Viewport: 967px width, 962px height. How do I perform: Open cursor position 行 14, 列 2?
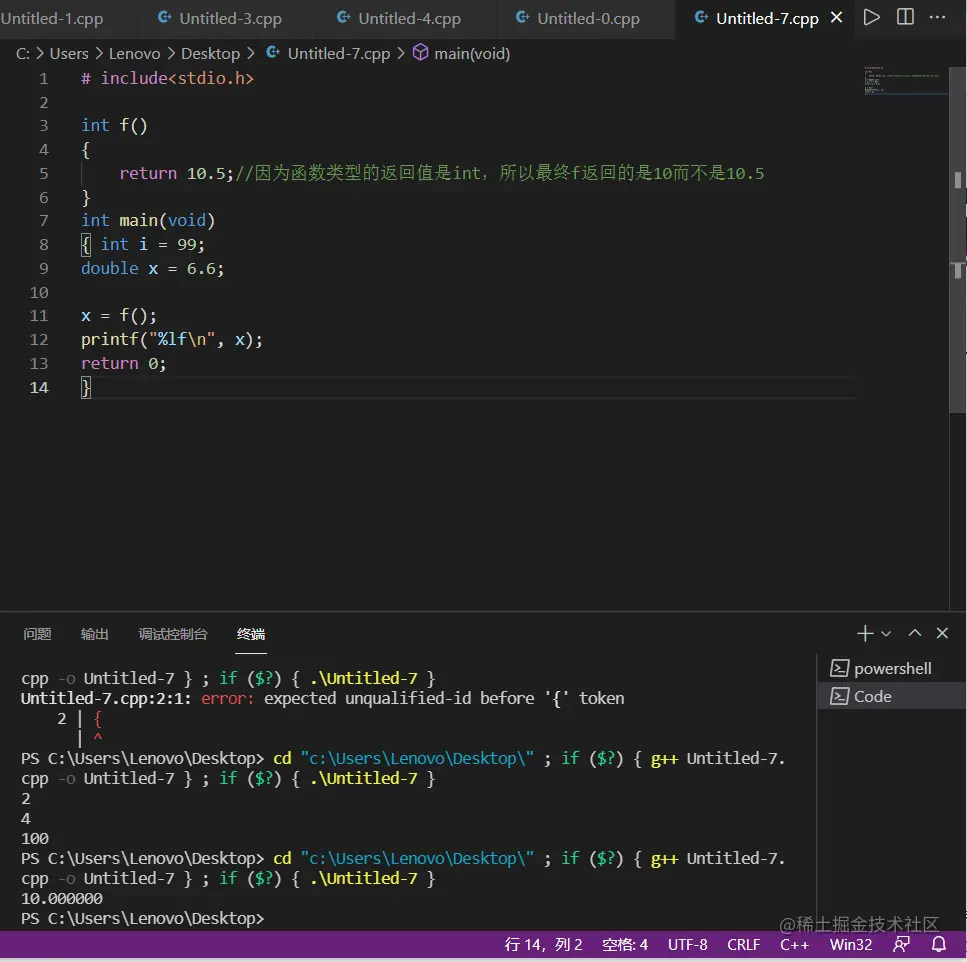(x=543, y=945)
